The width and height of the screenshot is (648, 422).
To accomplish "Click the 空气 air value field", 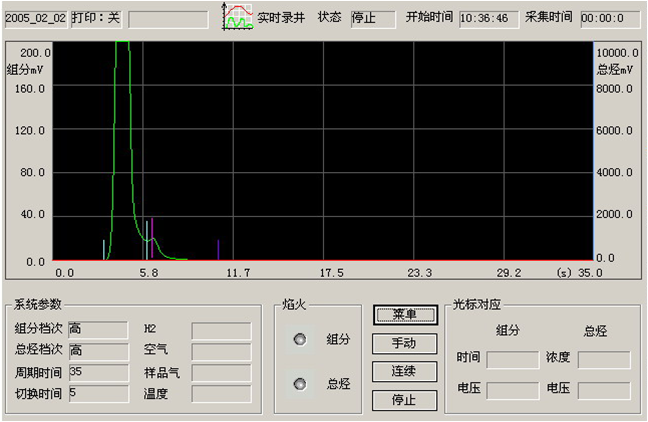I will pyautogui.click(x=222, y=352).
